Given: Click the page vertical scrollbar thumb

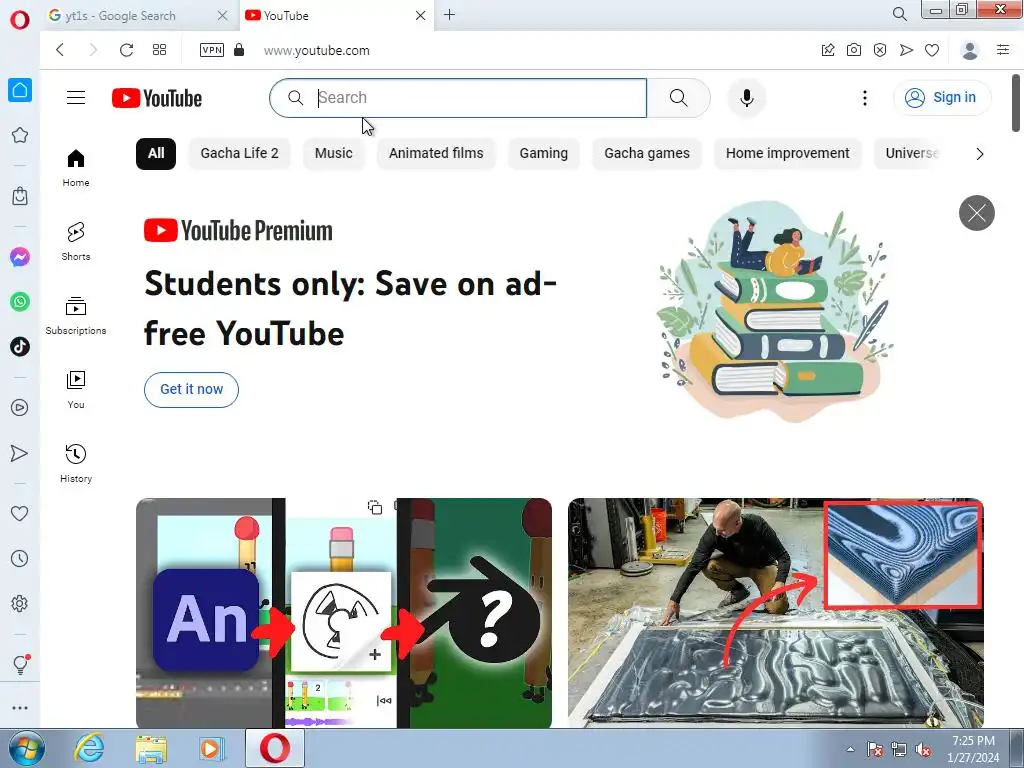Looking at the screenshot, I should [x=1016, y=103].
